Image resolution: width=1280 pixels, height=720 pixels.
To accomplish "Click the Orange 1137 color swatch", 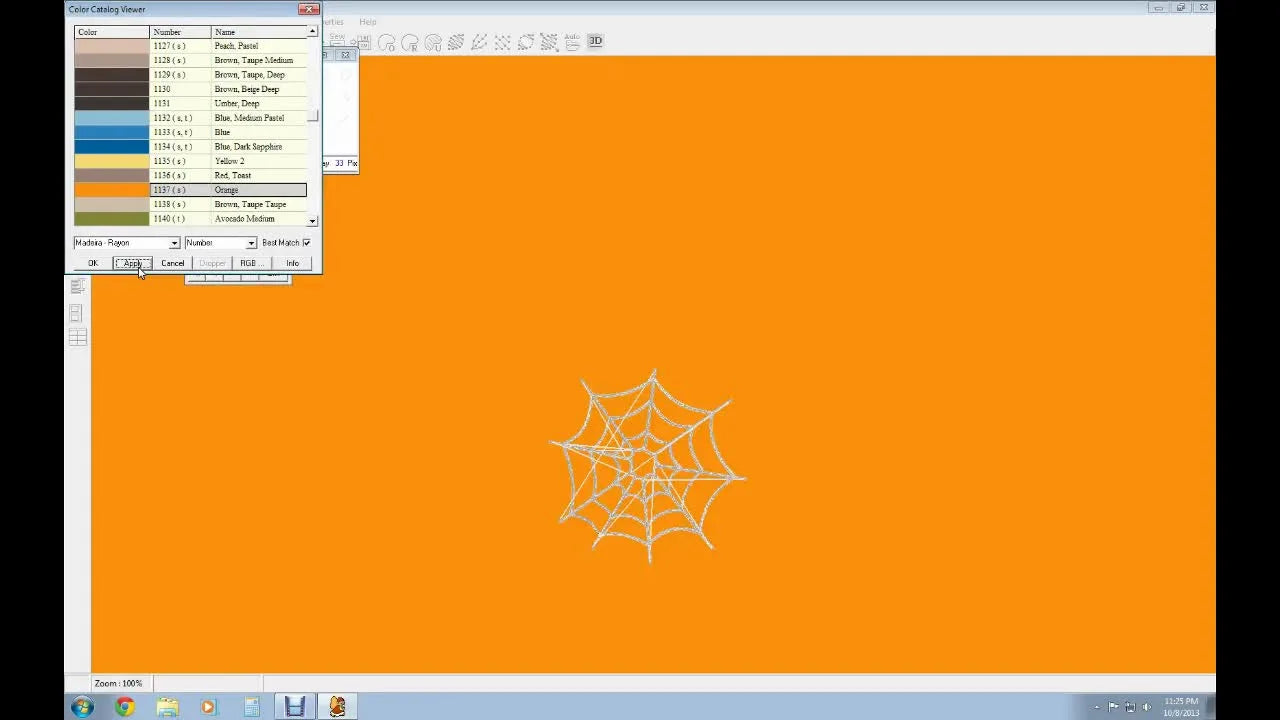I will [x=110, y=189].
